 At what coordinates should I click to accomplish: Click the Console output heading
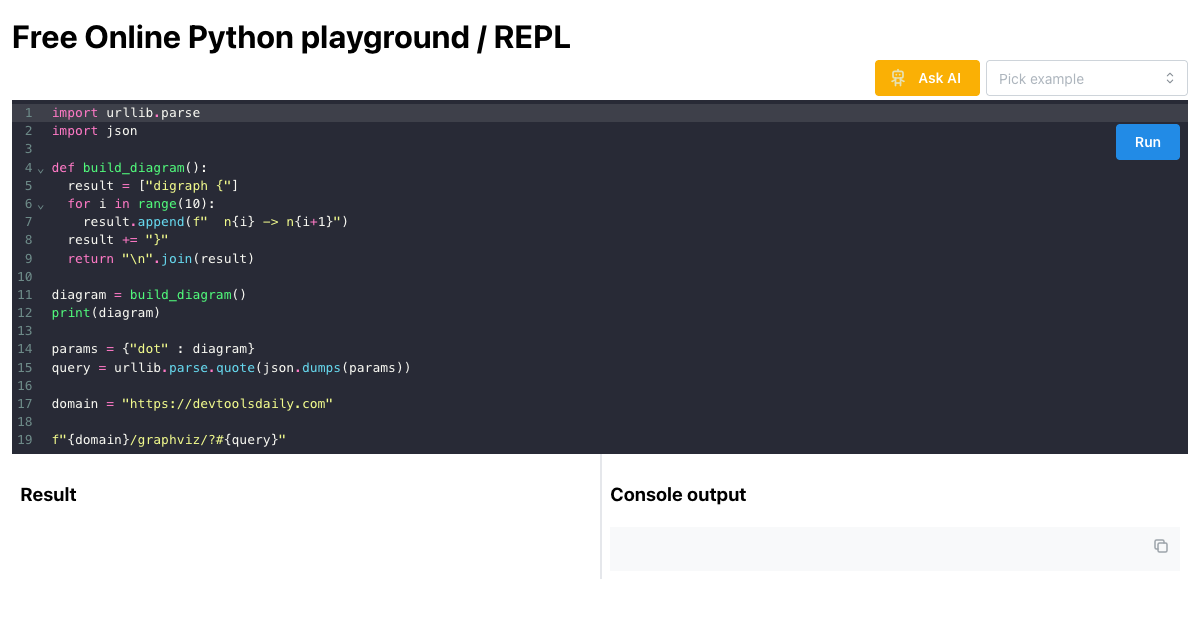tap(677, 494)
